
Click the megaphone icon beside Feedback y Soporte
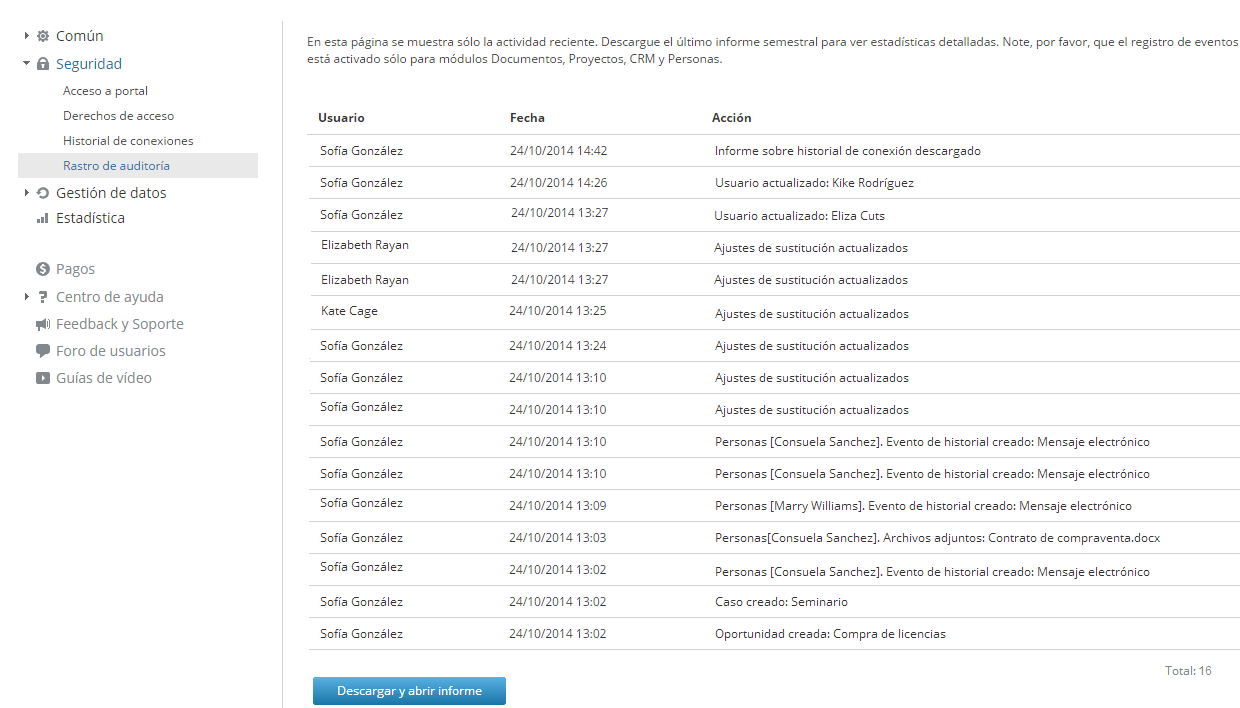pyautogui.click(x=43, y=324)
